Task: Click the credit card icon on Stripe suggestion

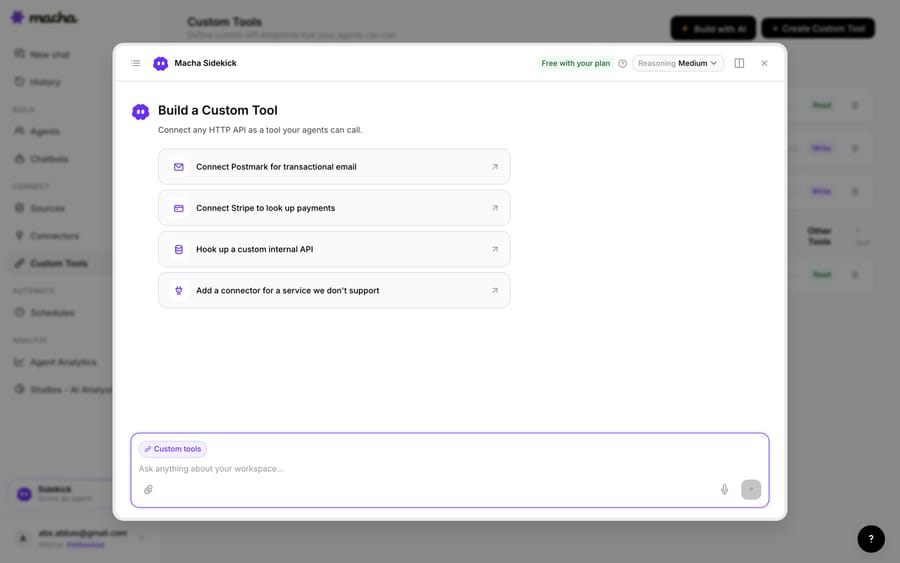Action: [x=179, y=208]
